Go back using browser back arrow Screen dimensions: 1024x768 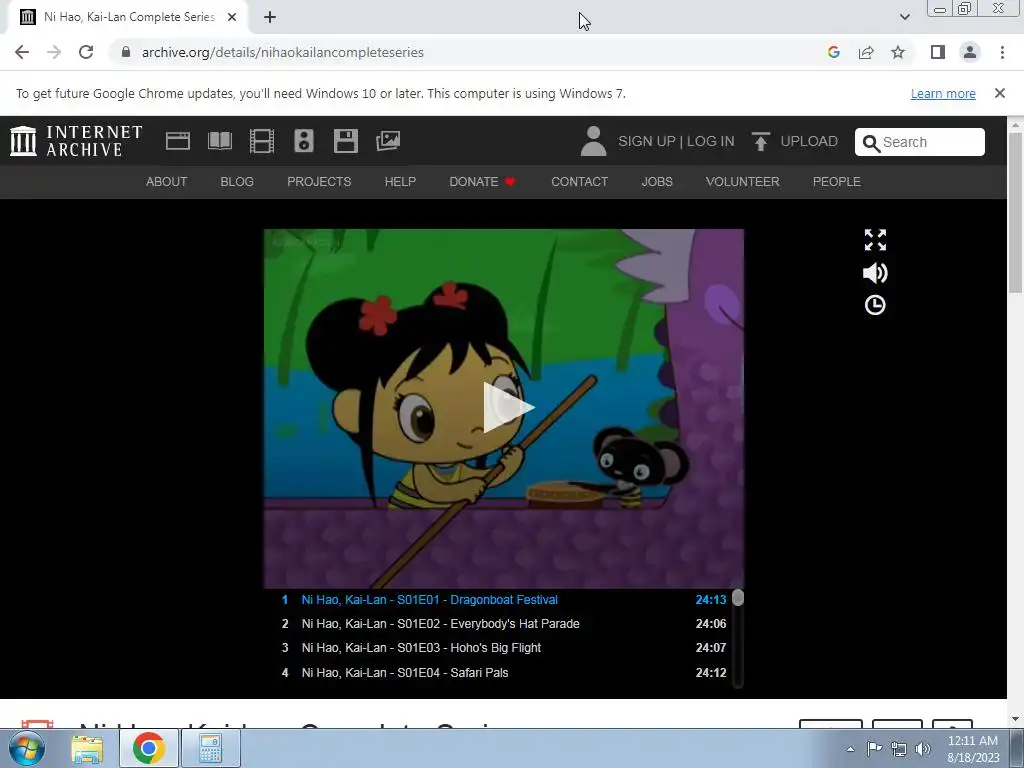tap(22, 52)
